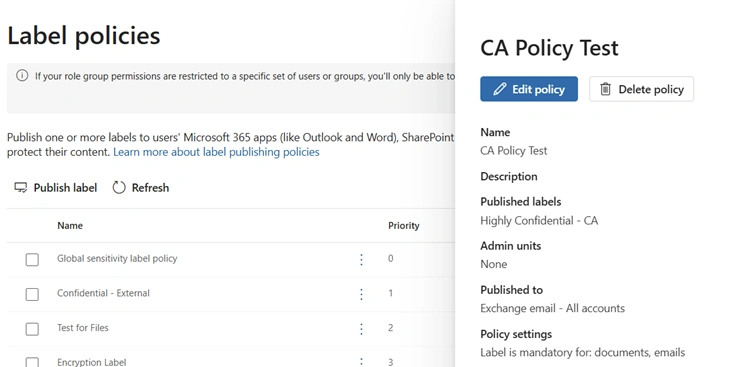
Task: Click the Label policies page heading
Action: (x=83, y=36)
